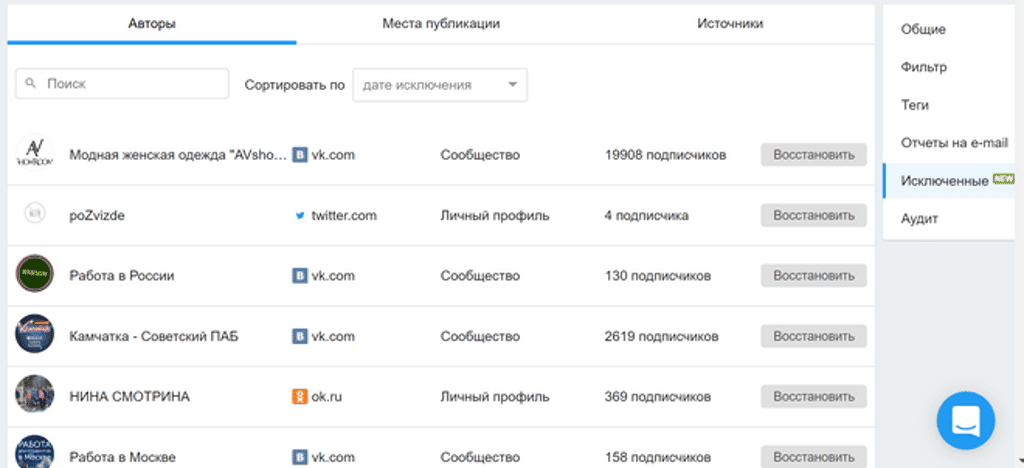Open the Фильтр settings section
This screenshot has height=468, width=1024.
[923, 67]
